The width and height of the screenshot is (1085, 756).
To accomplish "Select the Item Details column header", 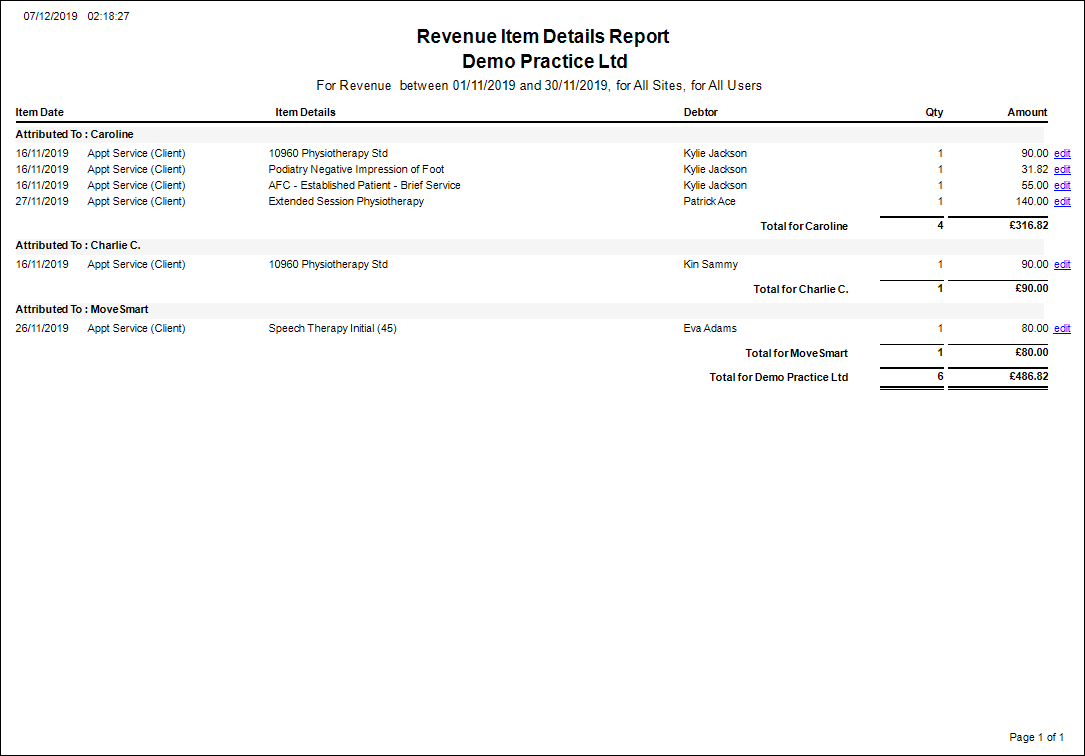I will coord(305,112).
